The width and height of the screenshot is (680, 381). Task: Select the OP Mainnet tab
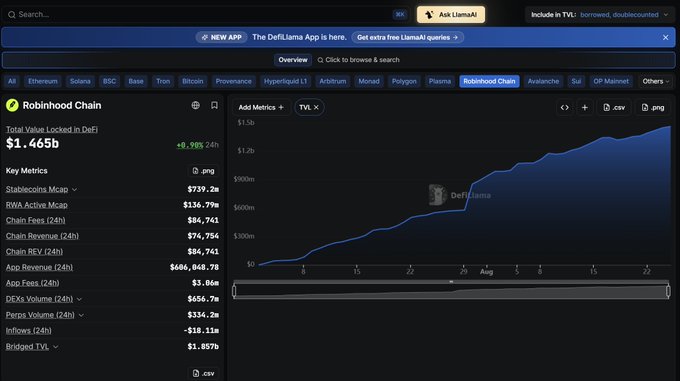(x=611, y=81)
